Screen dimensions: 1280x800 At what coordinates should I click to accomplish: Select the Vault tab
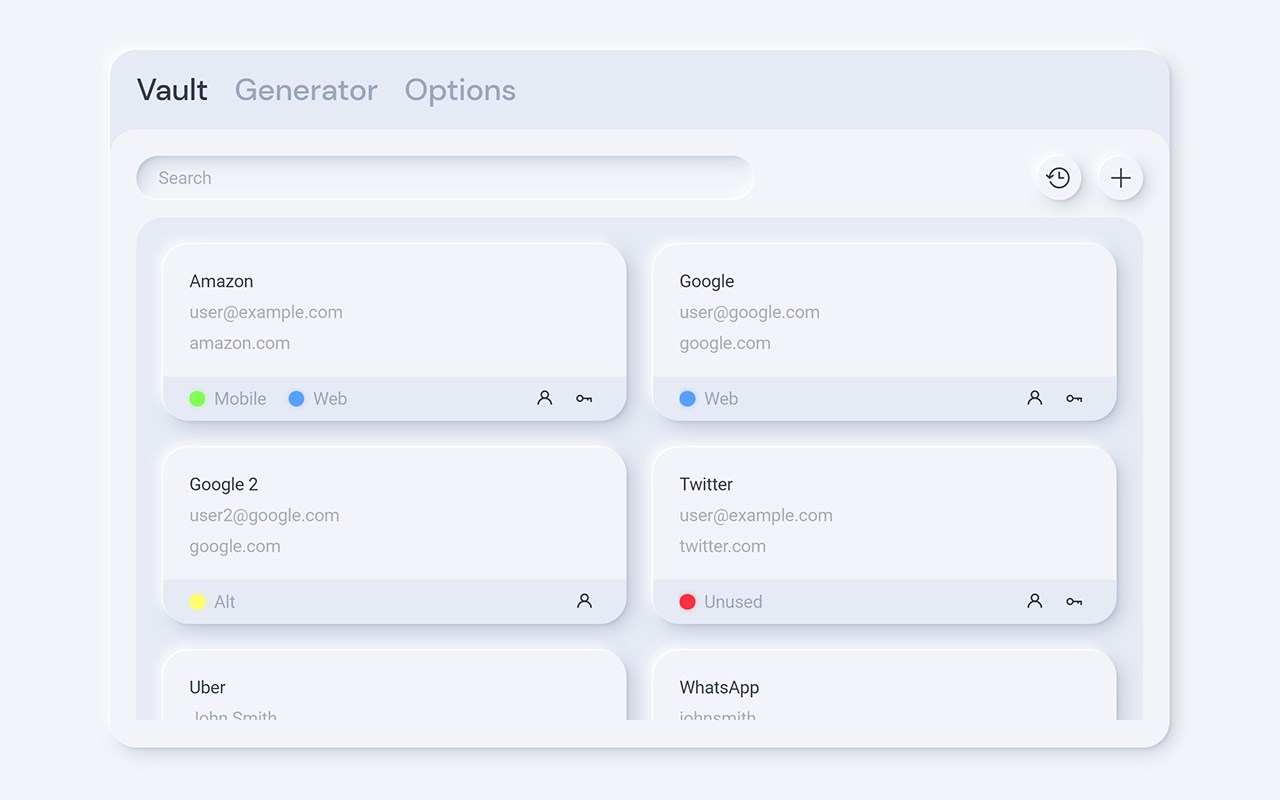(172, 90)
